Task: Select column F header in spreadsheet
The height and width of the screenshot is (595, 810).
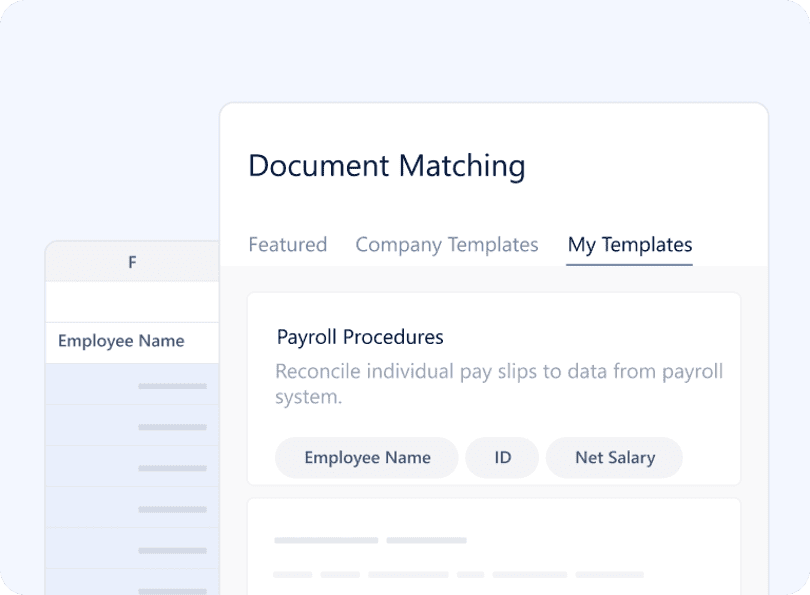Action: (x=132, y=262)
